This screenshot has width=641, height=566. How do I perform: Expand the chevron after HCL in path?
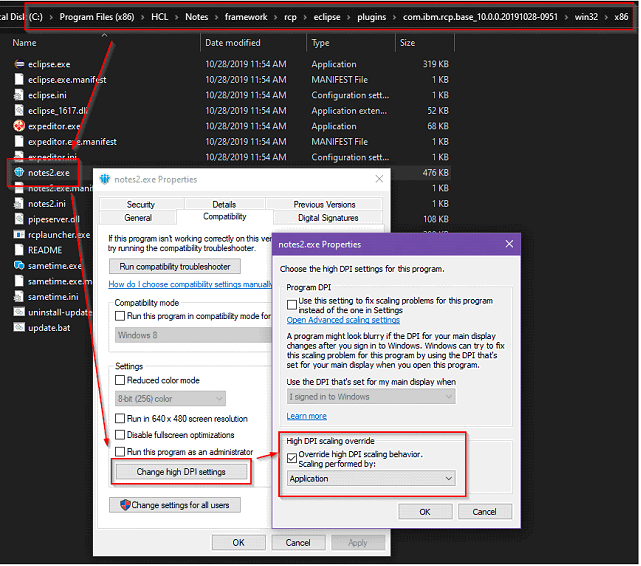[177, 17]
